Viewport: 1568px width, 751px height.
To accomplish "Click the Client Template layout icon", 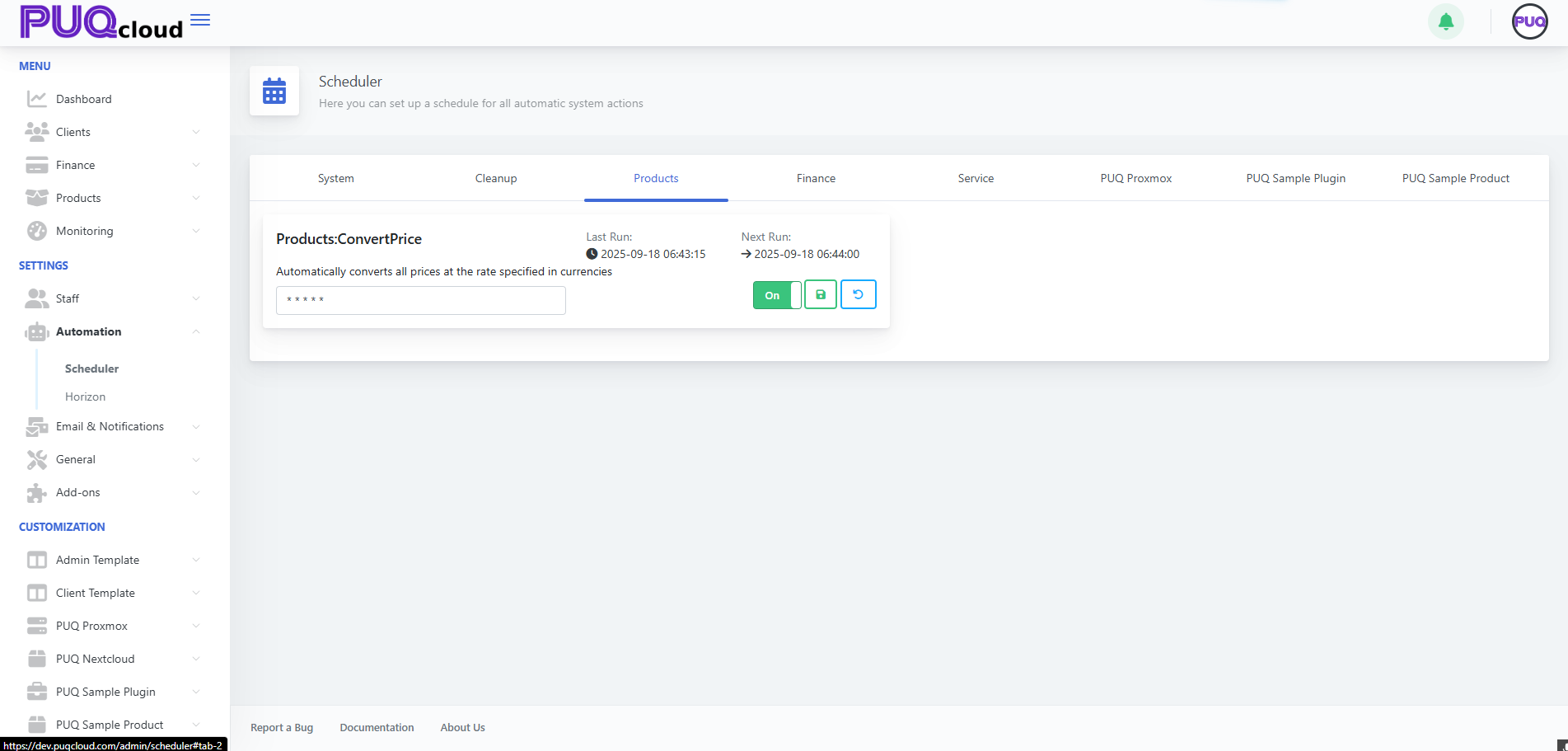I will (37, 593).
